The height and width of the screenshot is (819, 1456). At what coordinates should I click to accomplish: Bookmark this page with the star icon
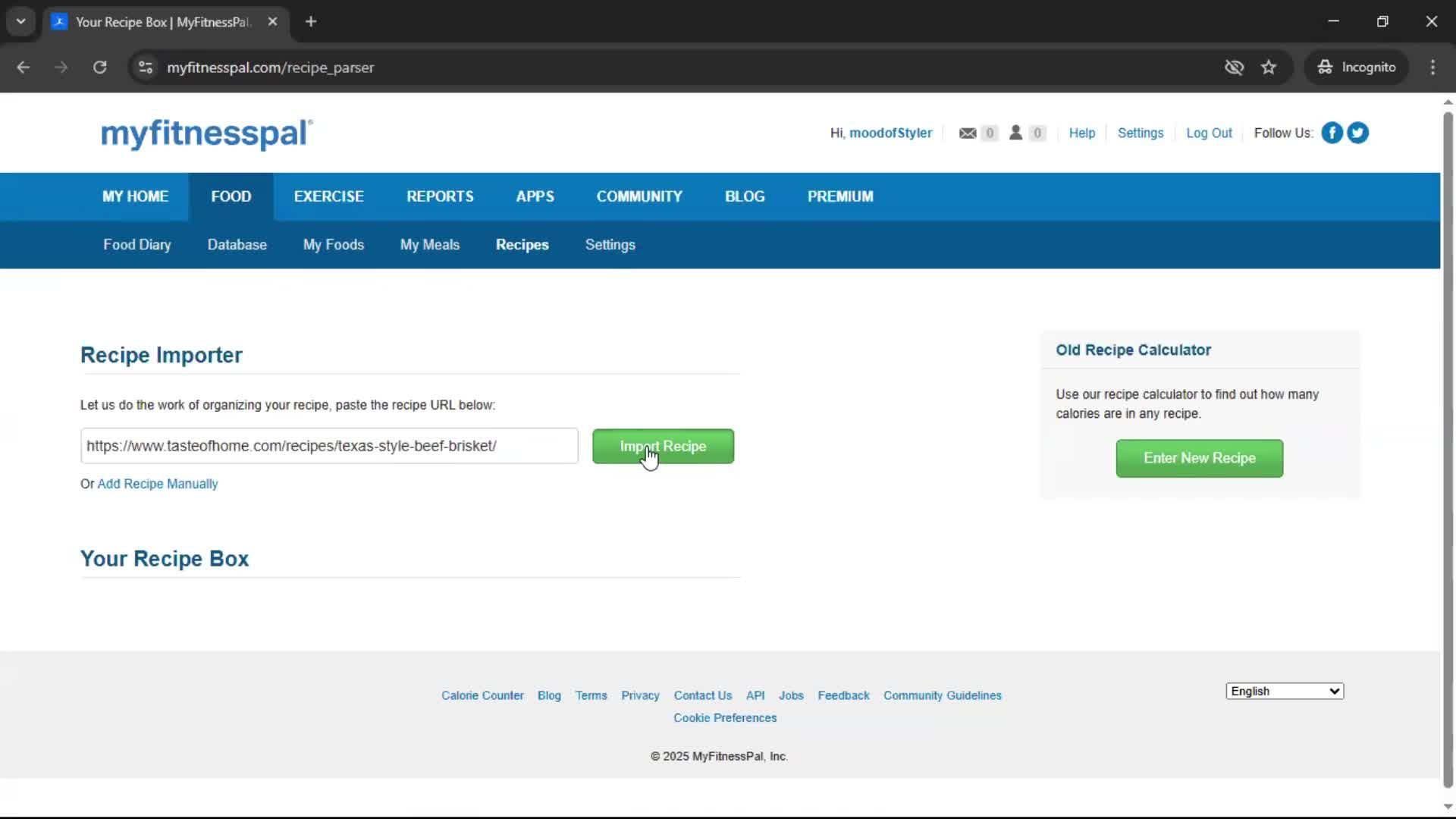(x=1269, y=67)
